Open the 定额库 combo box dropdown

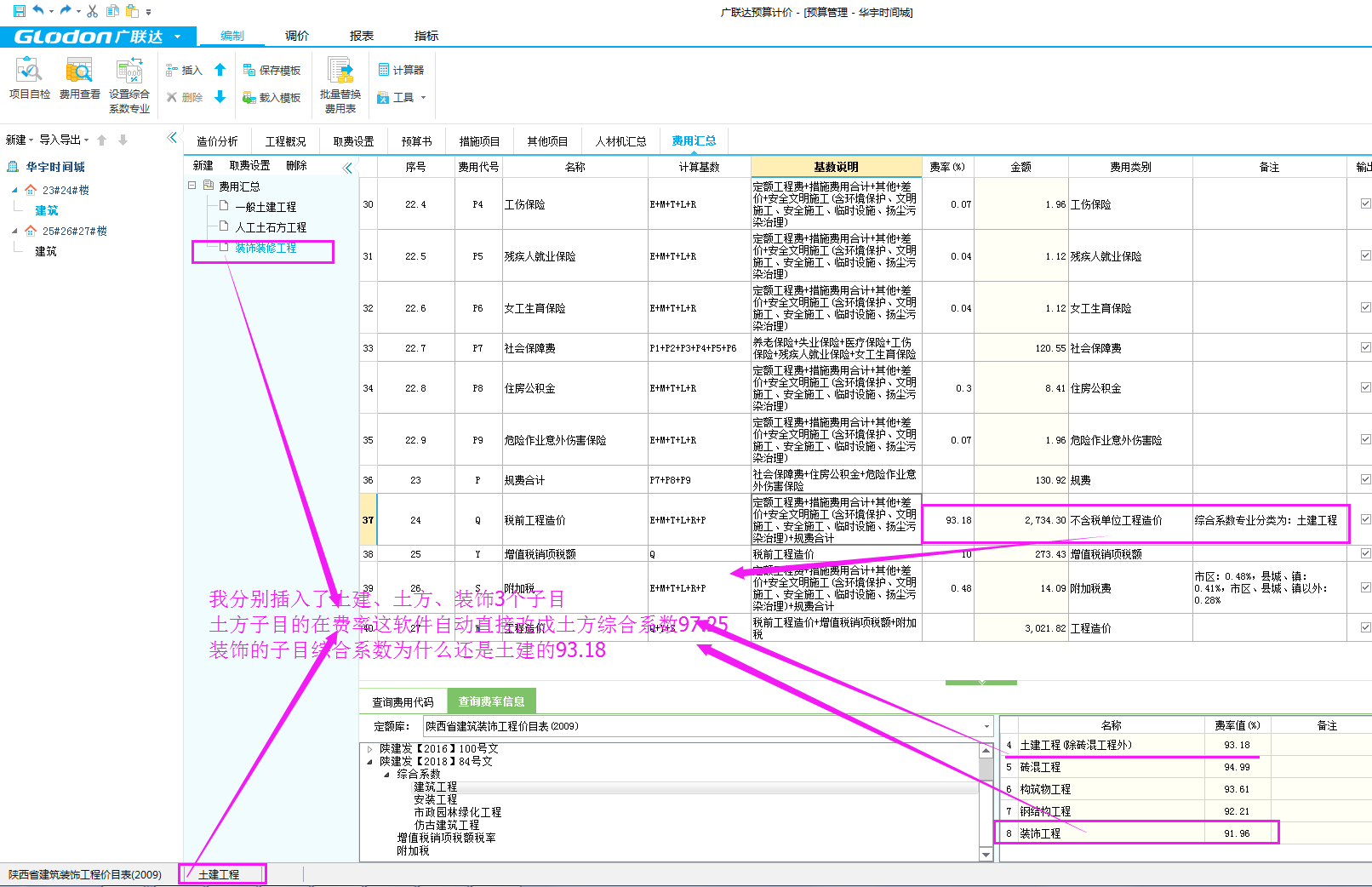point(986,726)
